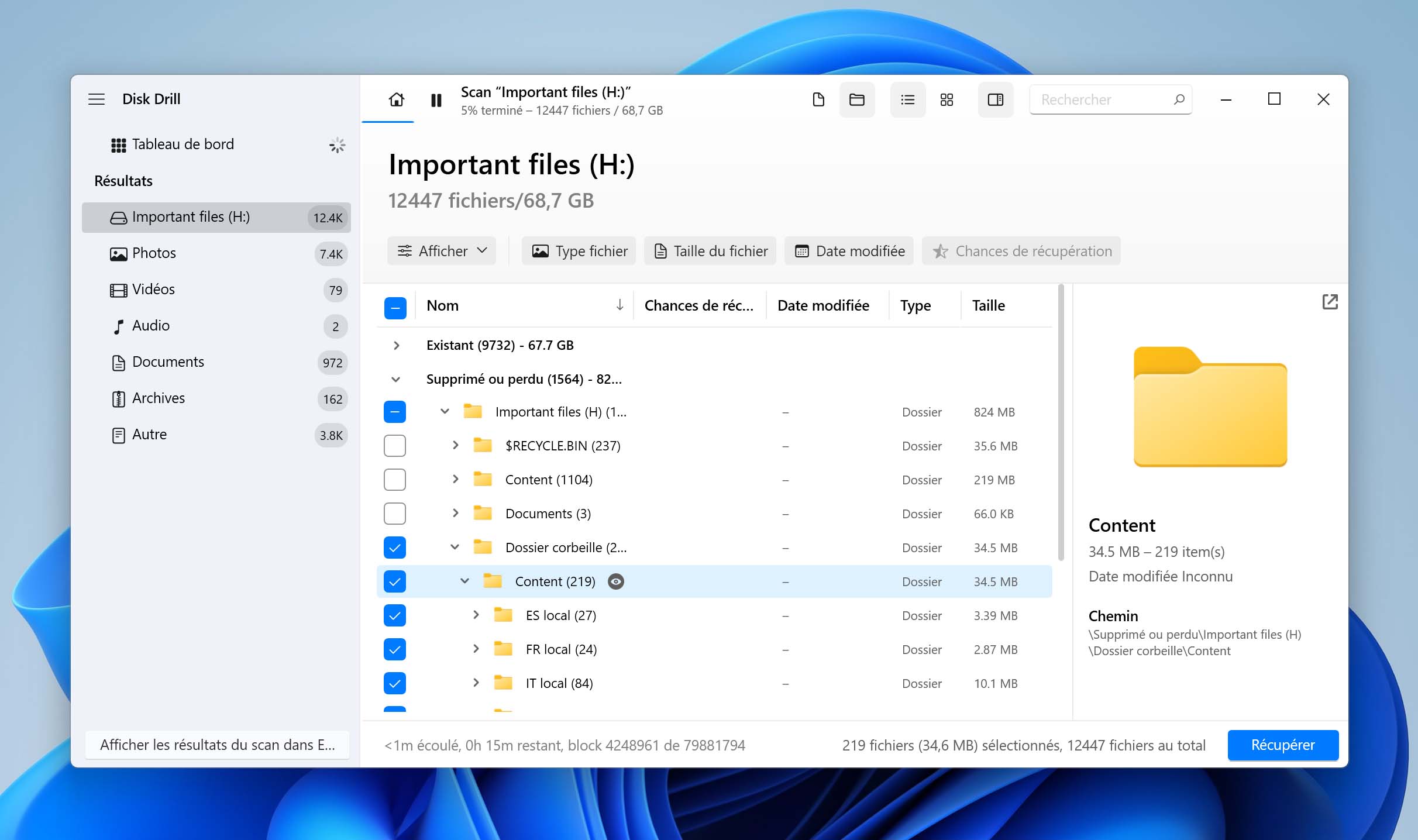Screen dimensions: 1418x840
Task: Click Chances de récupération filter button
Action: coord(1021,251)
